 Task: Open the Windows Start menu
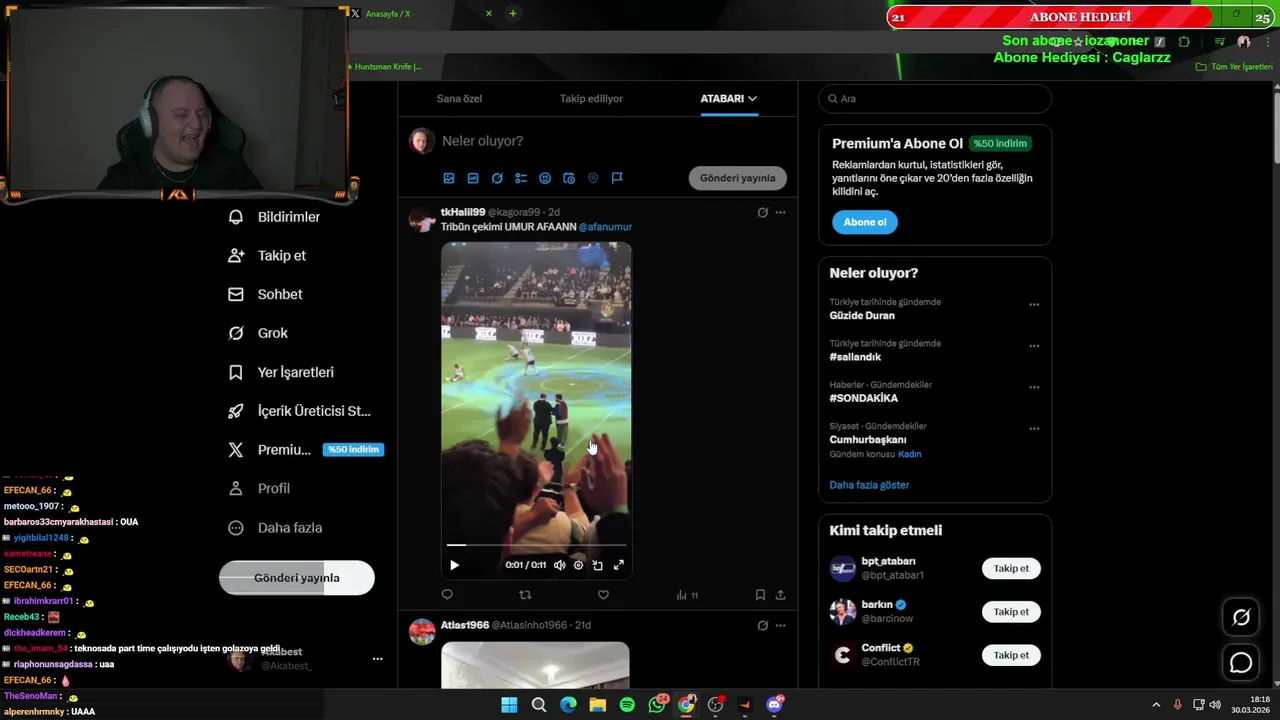coord(509,705)
